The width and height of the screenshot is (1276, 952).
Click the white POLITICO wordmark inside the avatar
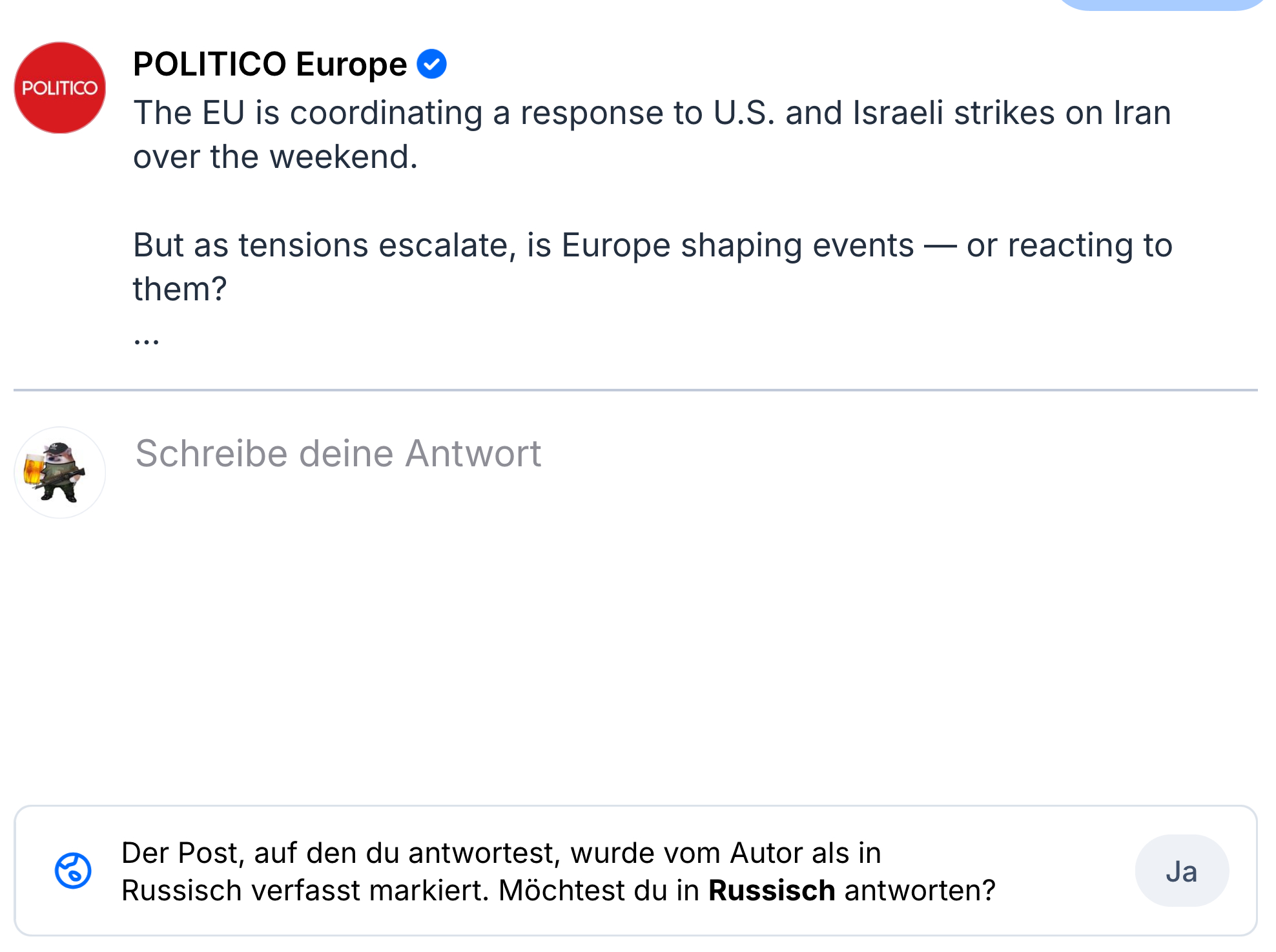tap(59, 88)
